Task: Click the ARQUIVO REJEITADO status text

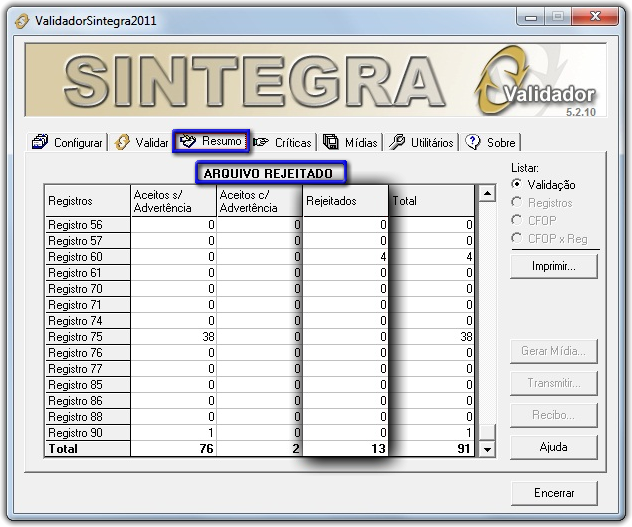Action: click(x=268, y=174)
